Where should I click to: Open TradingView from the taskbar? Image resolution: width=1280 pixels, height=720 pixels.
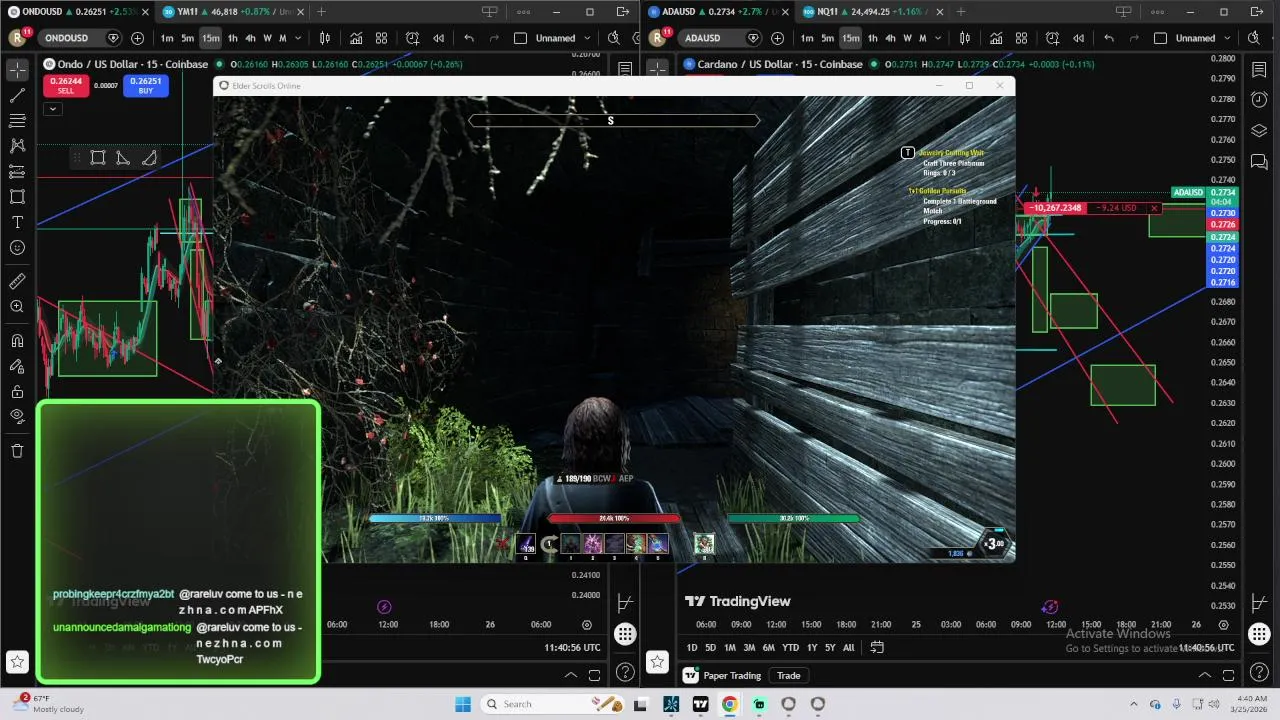(x=700, y=704)
